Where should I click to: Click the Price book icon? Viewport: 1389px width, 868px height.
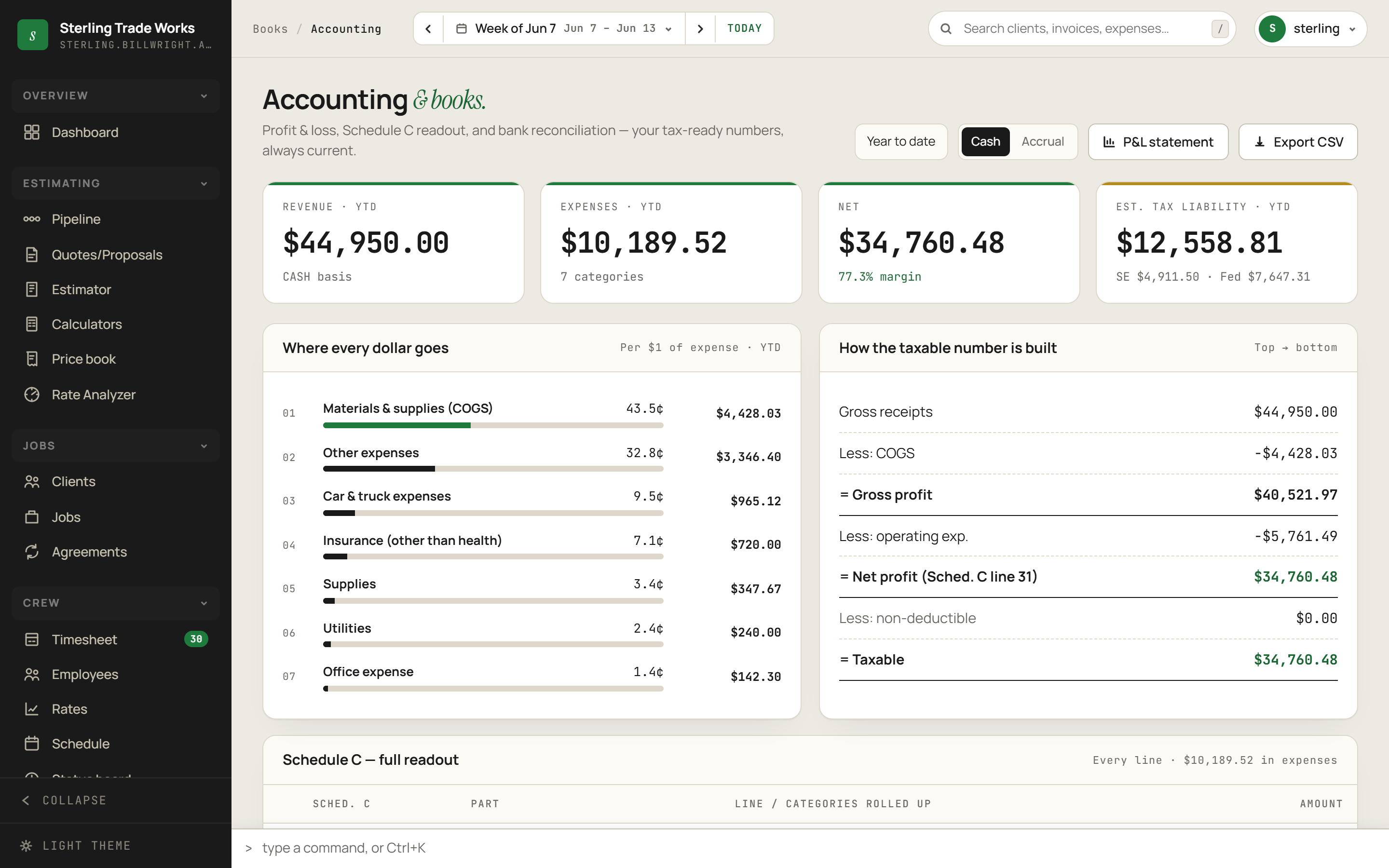31,359
